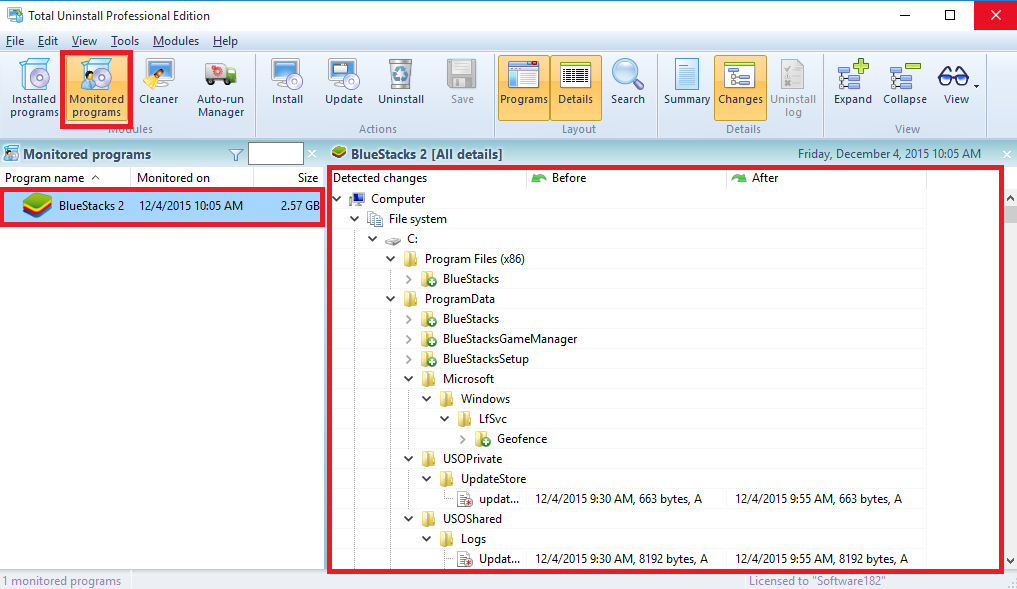Collapse the USOShared folder

point(409,519)
